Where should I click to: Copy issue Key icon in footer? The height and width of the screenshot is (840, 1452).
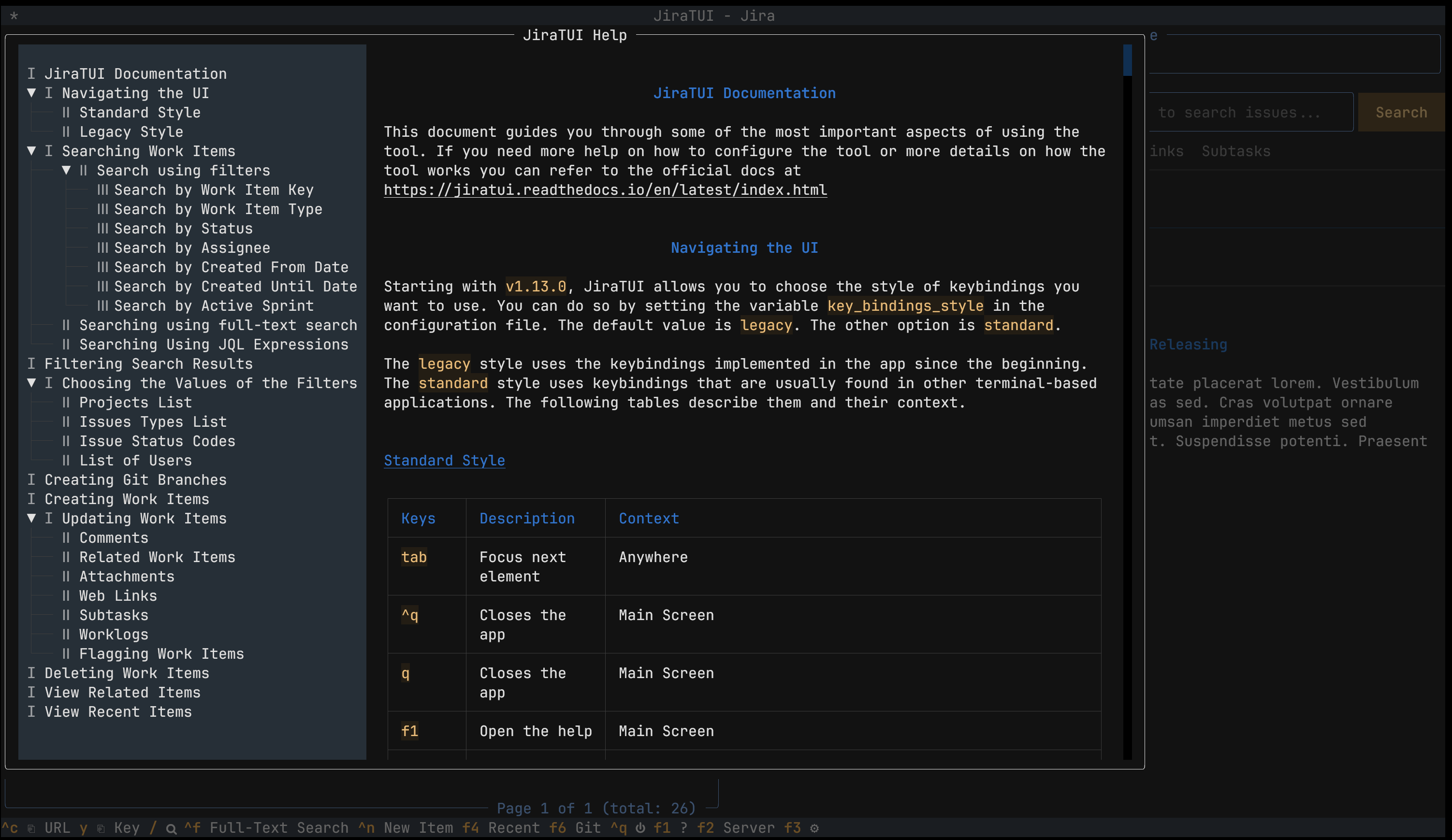coord(101,828)
